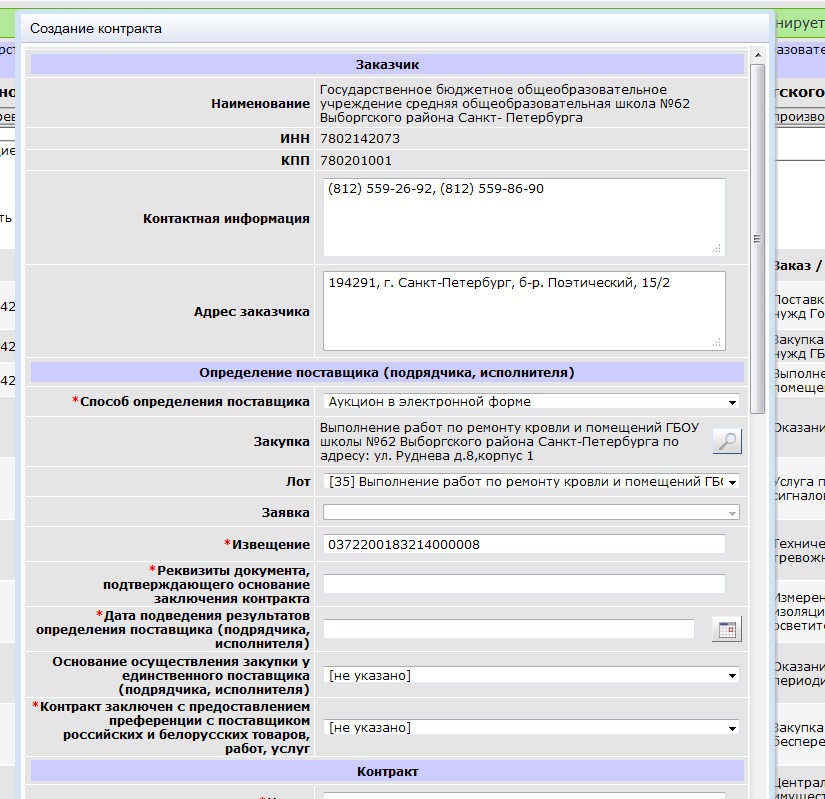Image resolution: width=825 pixels, height=799 pixels.
Task: Click the dialog vertical scrollbar thumb
Action: (758, 239)
